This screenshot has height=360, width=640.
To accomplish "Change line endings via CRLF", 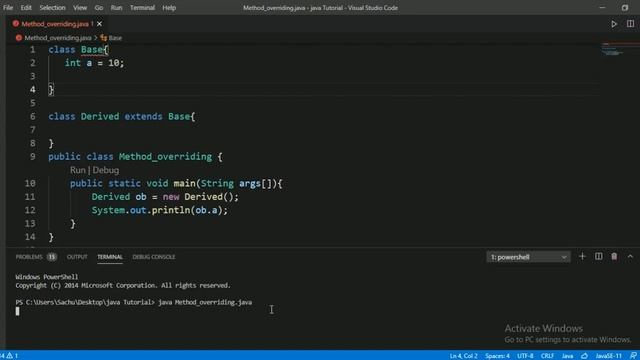I will [547, 356].
